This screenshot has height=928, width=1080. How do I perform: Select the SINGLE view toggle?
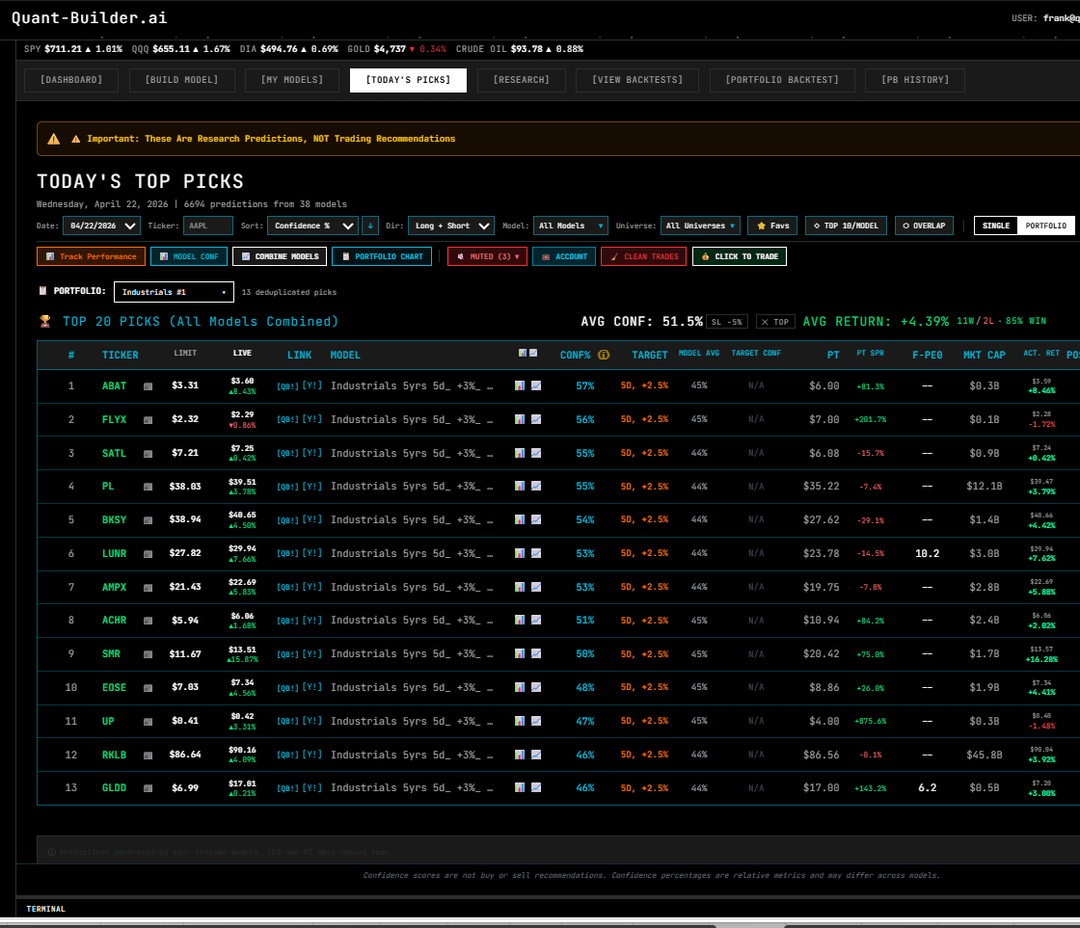click(x=995, y=226)
